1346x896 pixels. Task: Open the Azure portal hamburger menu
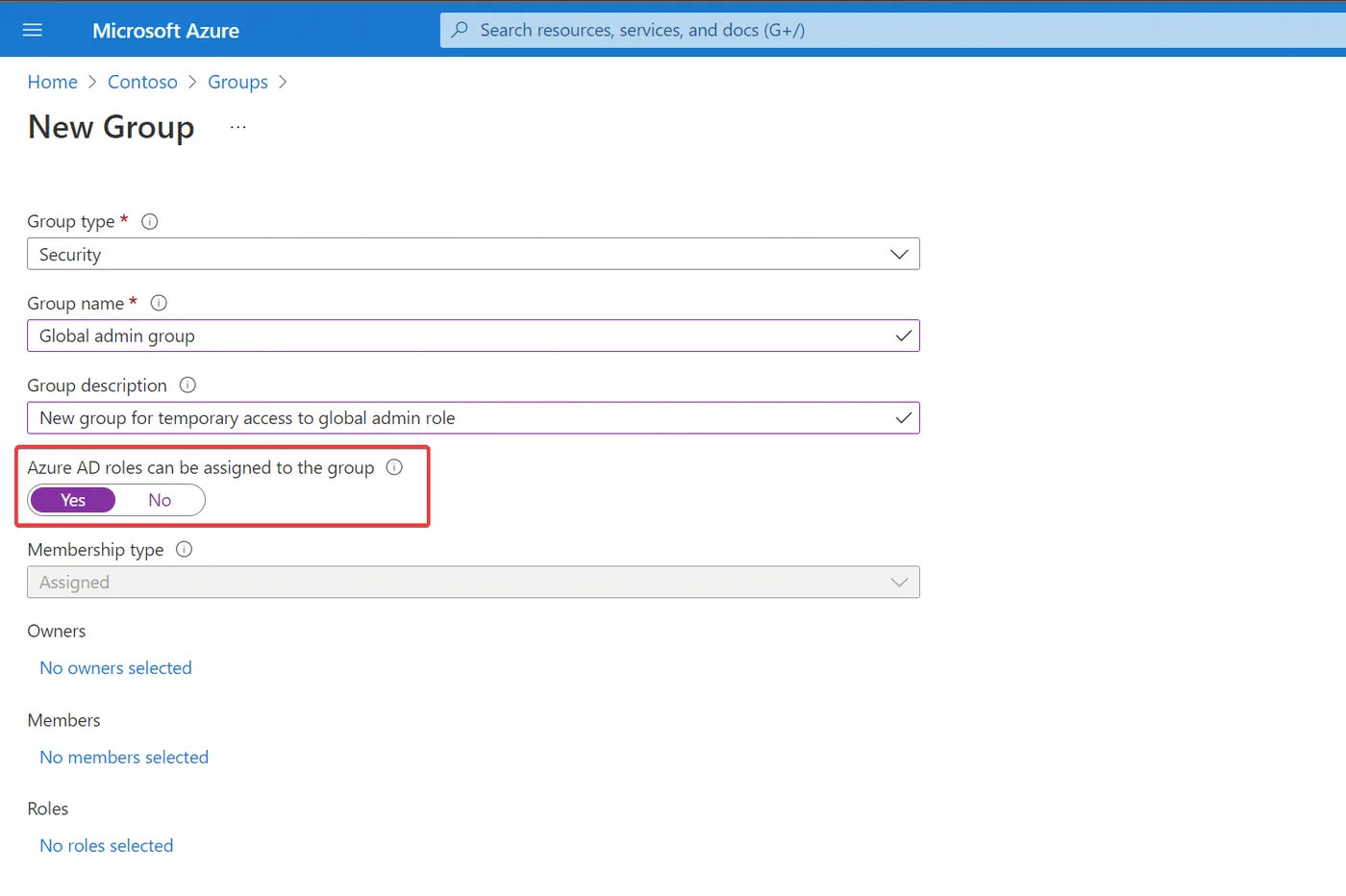(33, 30)
